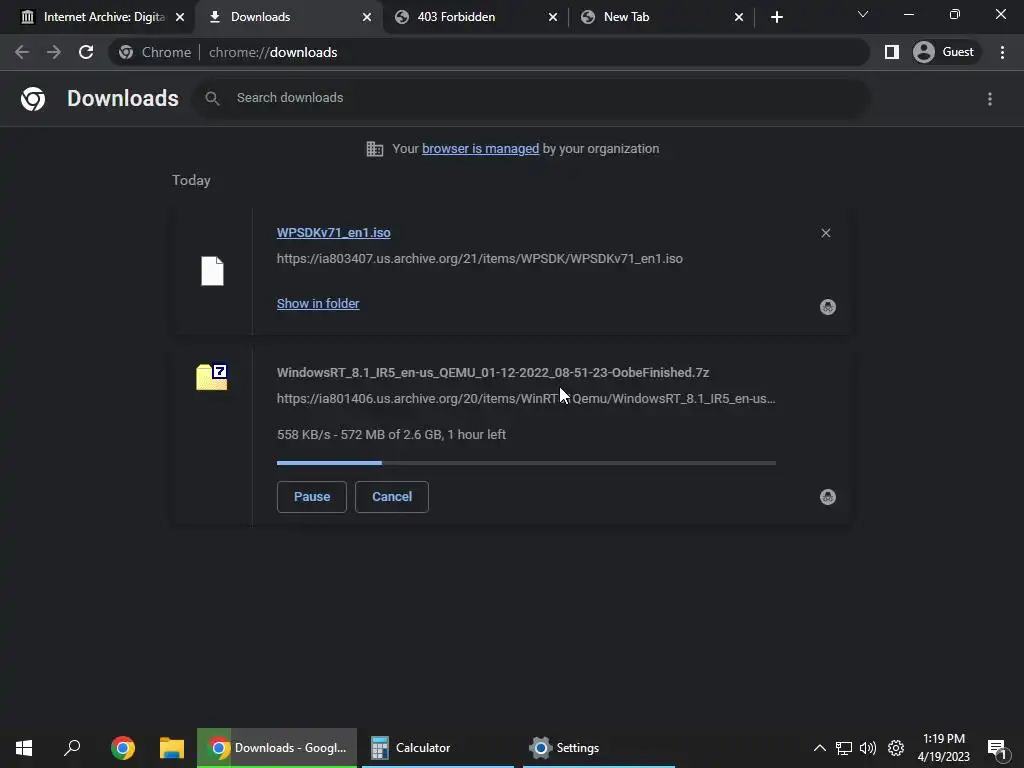Open a new tab with plus button

(776, 17)
